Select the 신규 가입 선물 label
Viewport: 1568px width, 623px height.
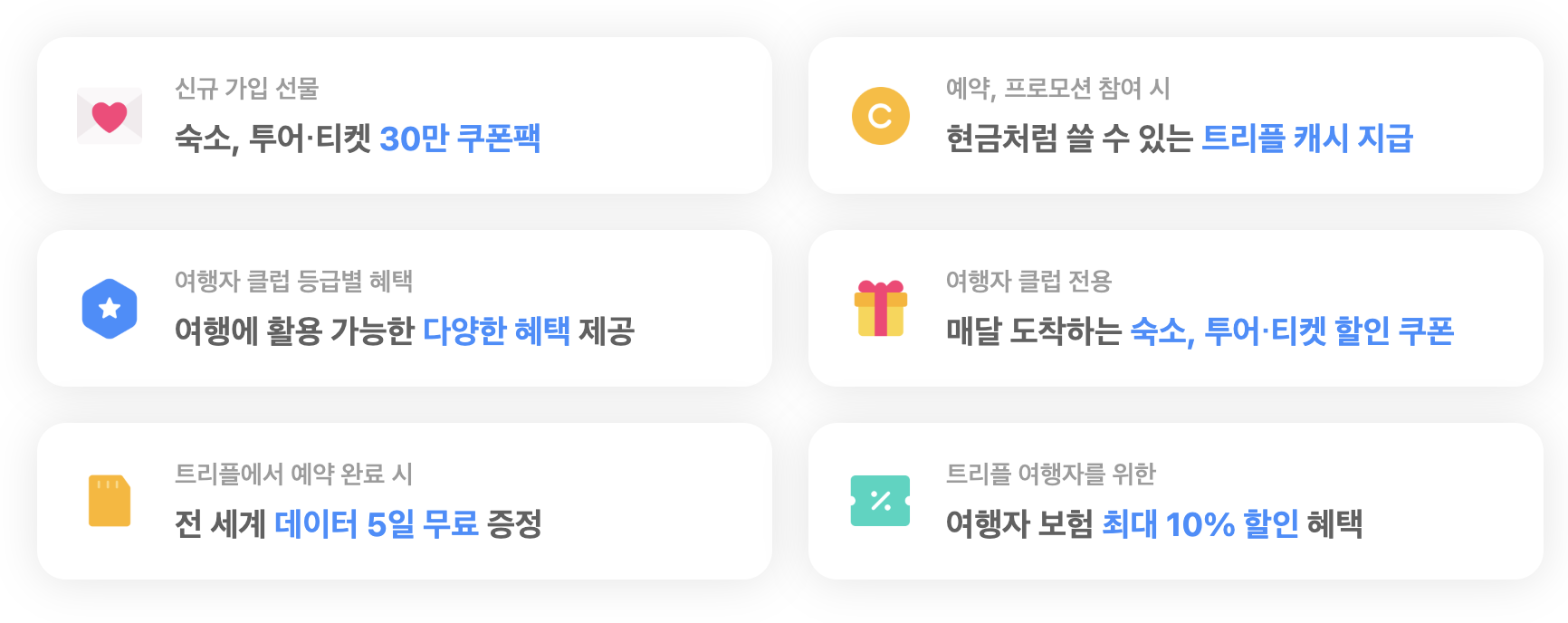click(246, 89)
